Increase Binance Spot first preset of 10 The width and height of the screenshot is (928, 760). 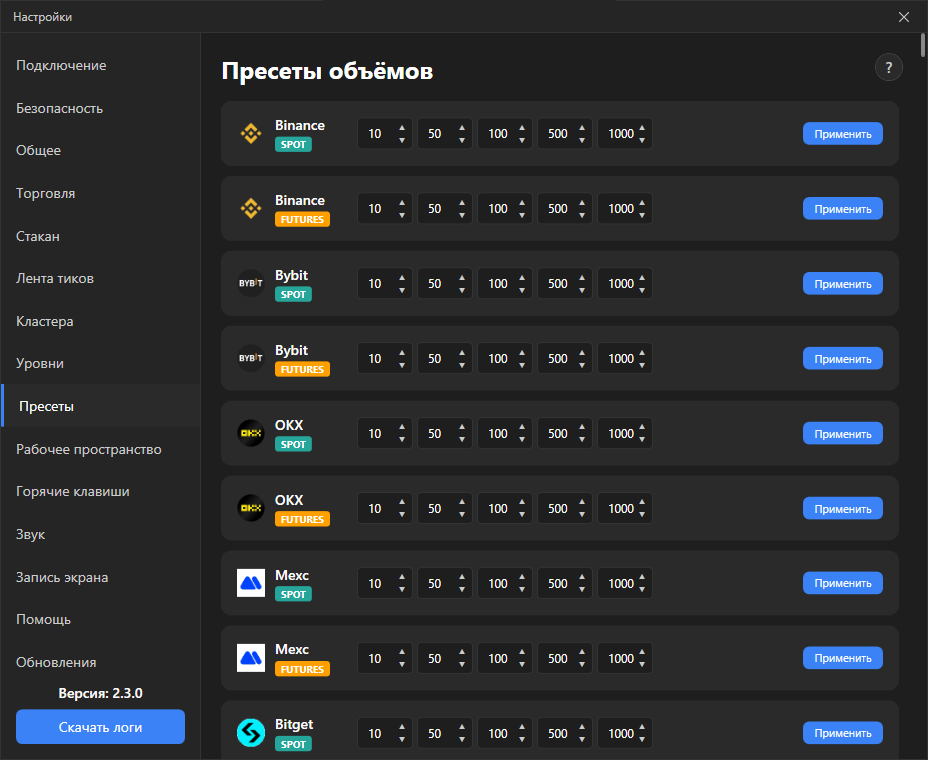[x=402, y=127]
